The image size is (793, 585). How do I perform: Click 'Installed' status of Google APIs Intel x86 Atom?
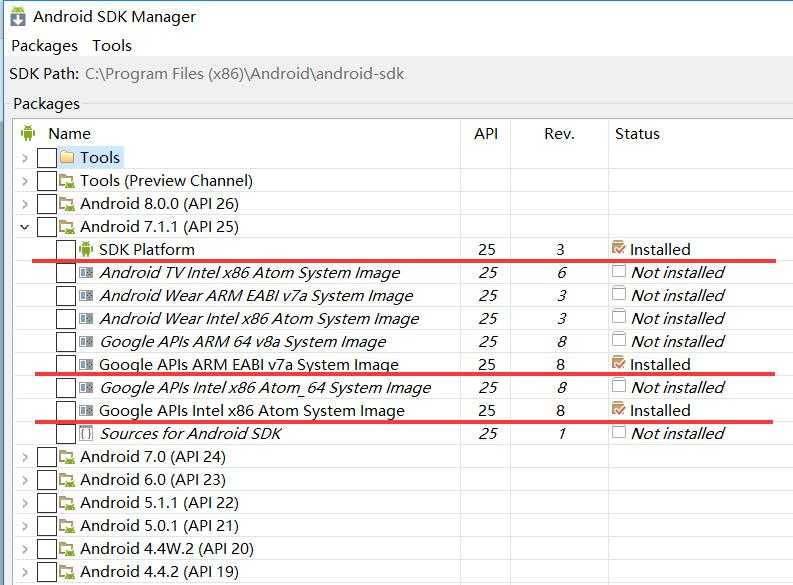(660, 411)
